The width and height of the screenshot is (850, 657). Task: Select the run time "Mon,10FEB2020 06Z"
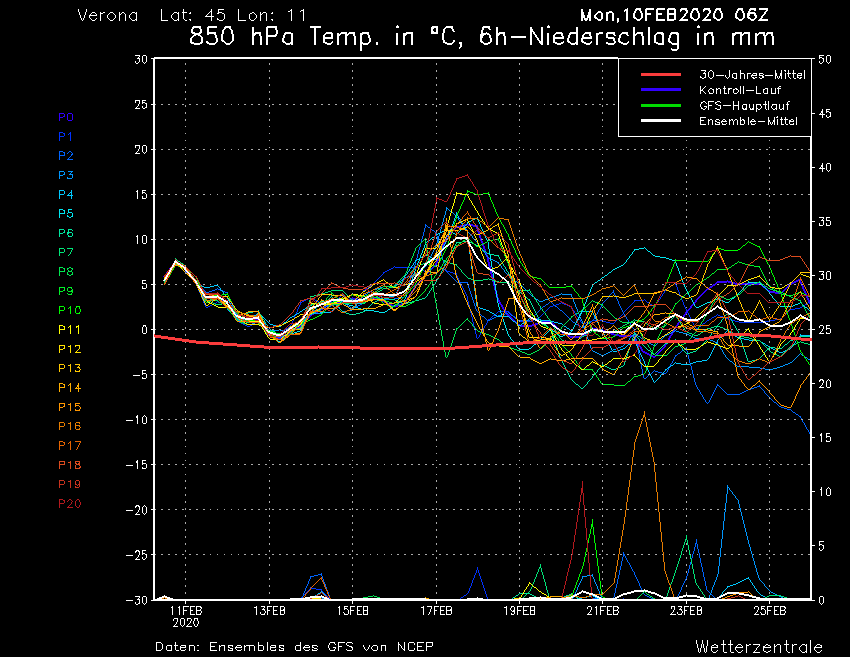pyautogui.click(x=674, y=15)
